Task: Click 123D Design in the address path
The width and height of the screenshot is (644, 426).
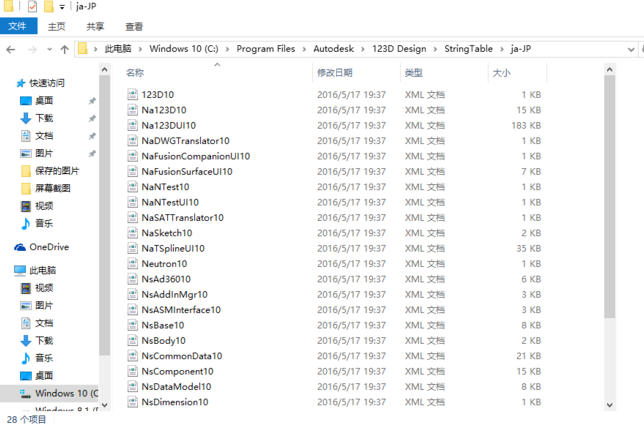Action: point(399,49)
